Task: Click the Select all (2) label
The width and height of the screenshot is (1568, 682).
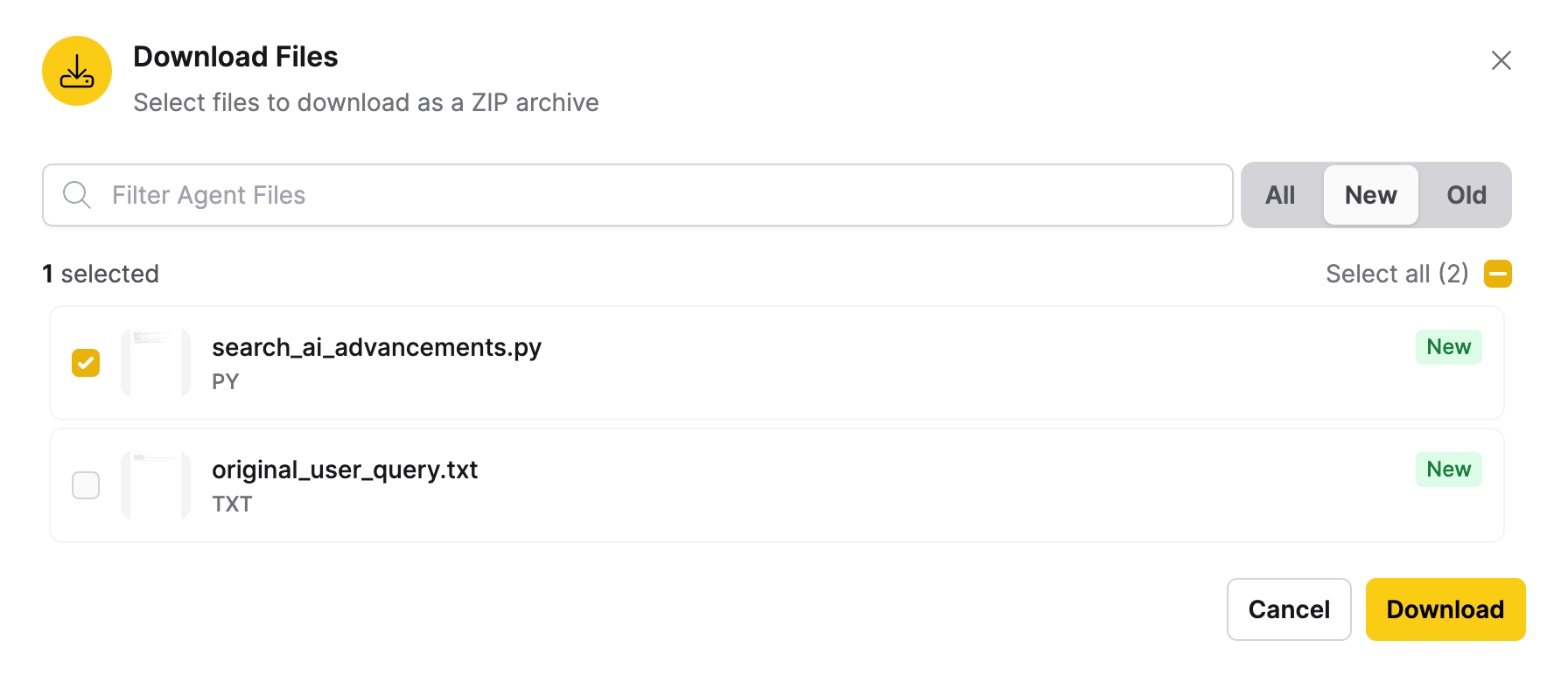Action: pyautogui.click(x=1396, y=274)
